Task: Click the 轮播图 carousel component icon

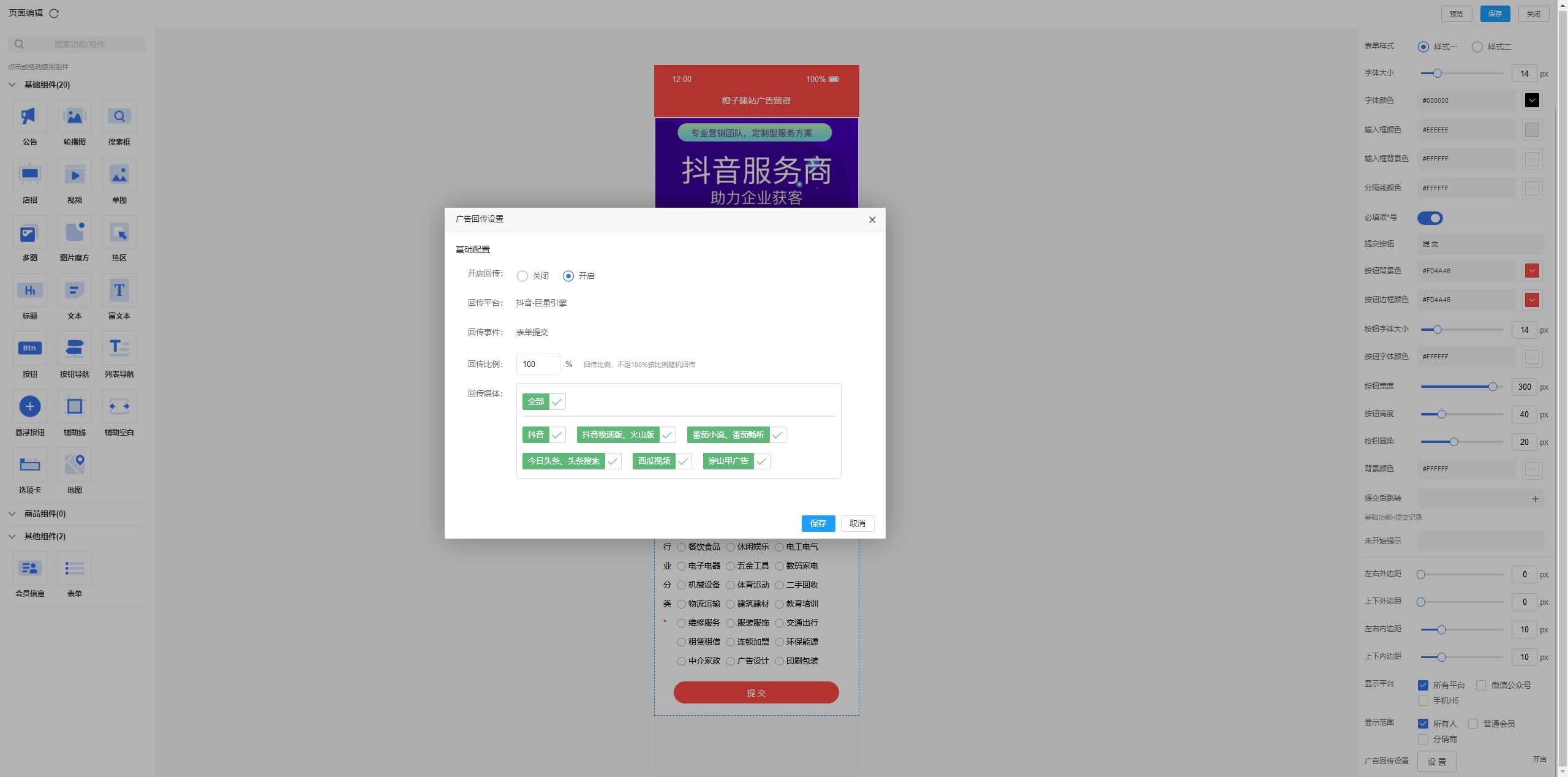Action: (x=74, y=116)
